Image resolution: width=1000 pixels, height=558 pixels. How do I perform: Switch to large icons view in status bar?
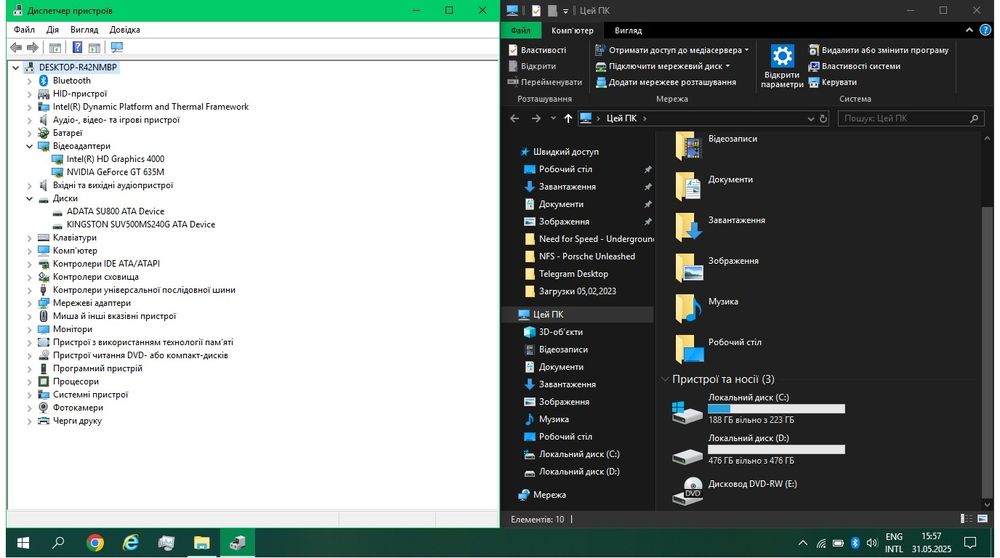pyautogui.click(x=982, y=519)
